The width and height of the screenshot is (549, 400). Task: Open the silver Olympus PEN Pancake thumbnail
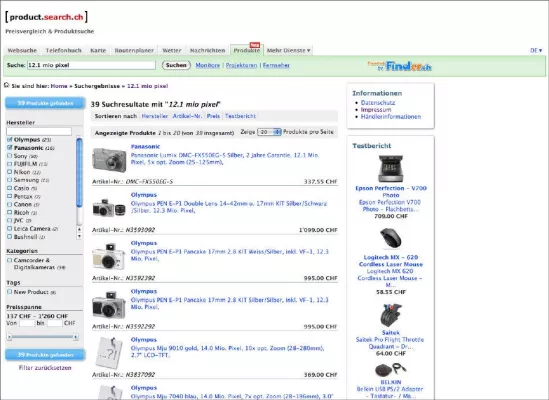pyautogui.click(x=109, y=305)
